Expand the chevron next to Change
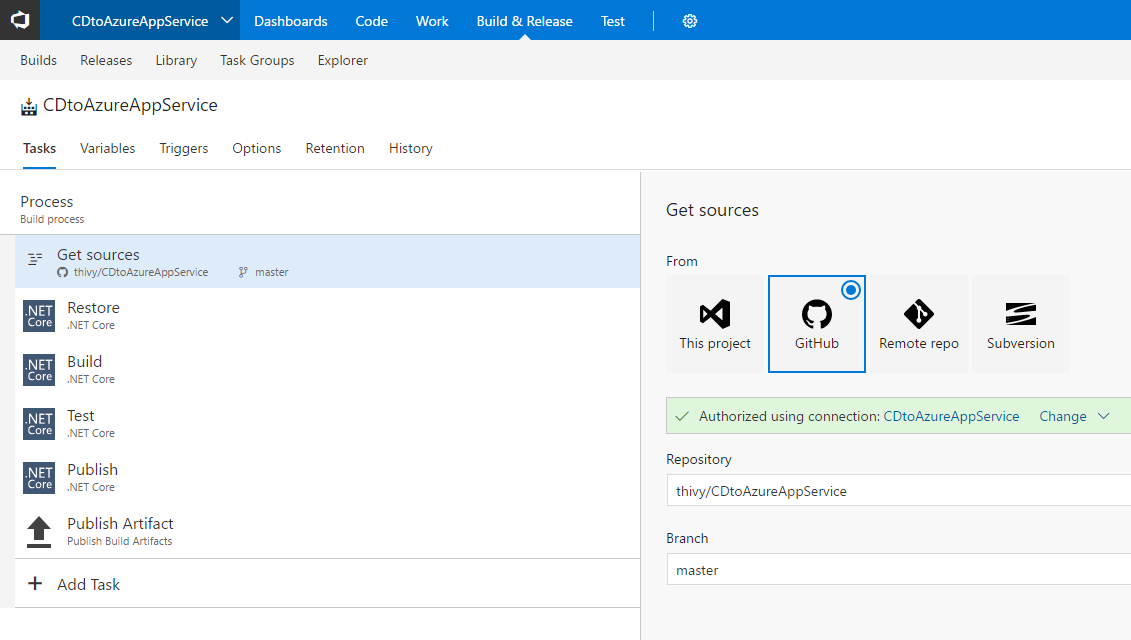This screenshot has width=1131, height=640. tap(1104, 416)
